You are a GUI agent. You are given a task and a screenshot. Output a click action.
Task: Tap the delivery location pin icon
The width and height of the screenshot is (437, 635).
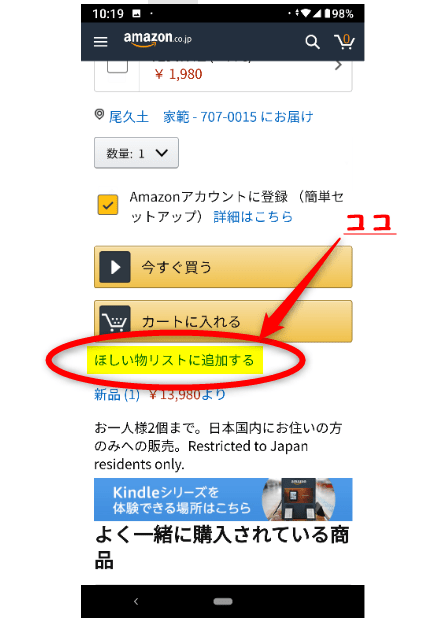tap(99, 115)
